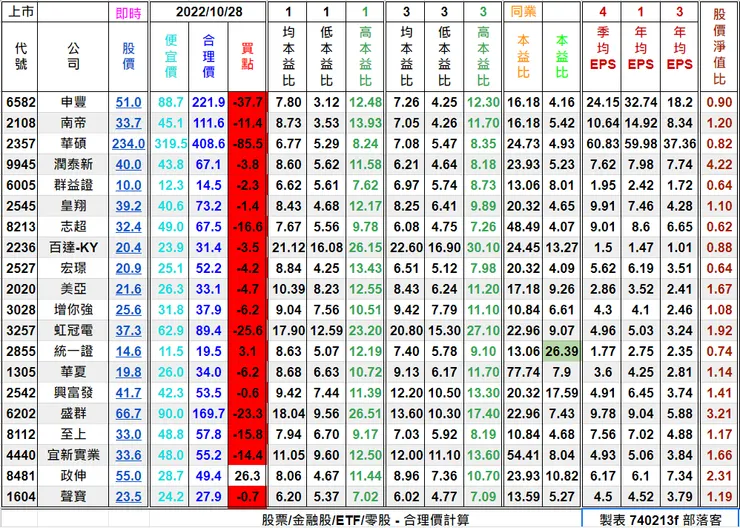Open the 33.6 price link for 宜新實業
The height and width of the screenshot is (528, 740).
(x=128, y=455)
